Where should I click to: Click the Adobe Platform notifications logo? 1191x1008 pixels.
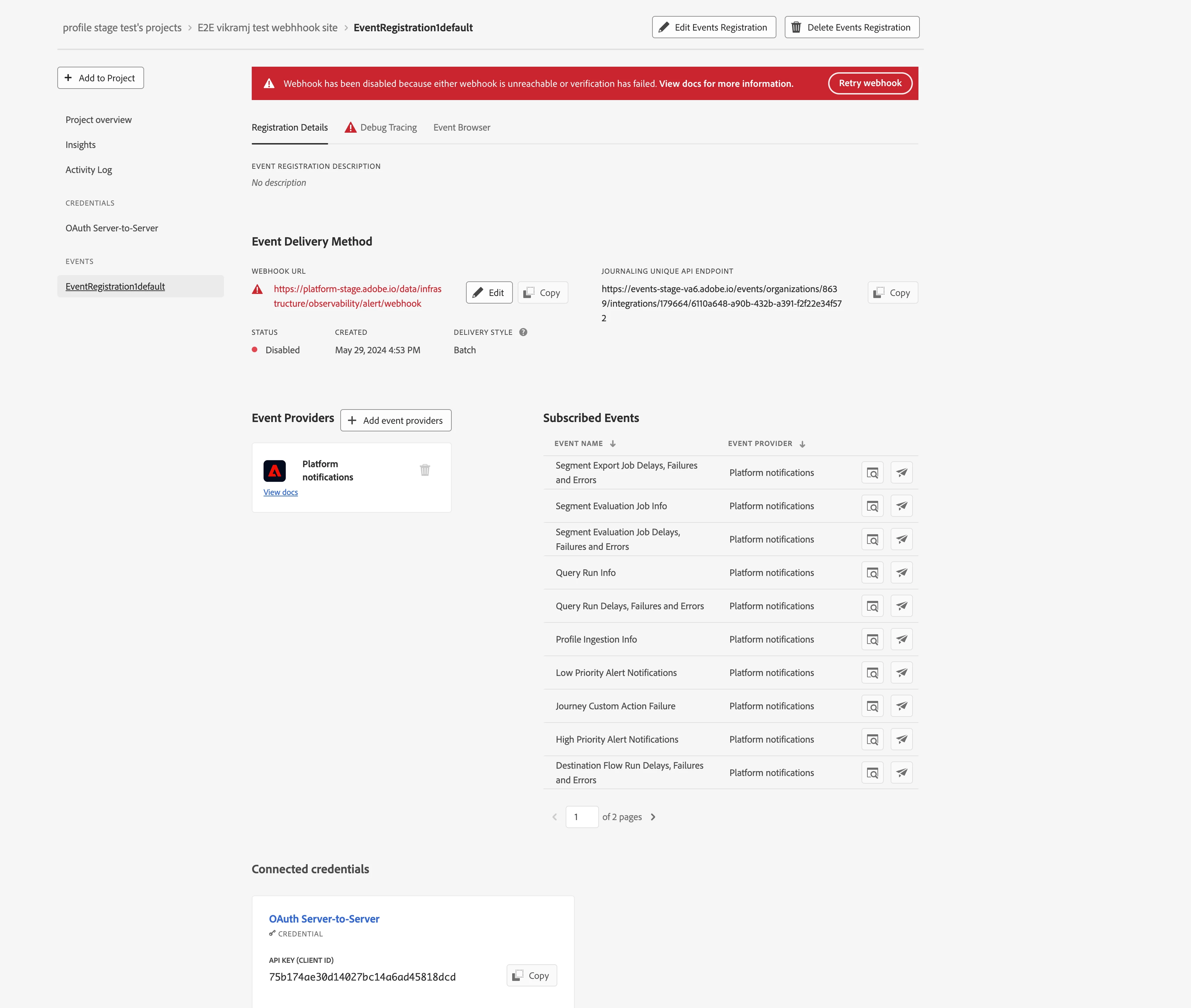coord(274,471)
